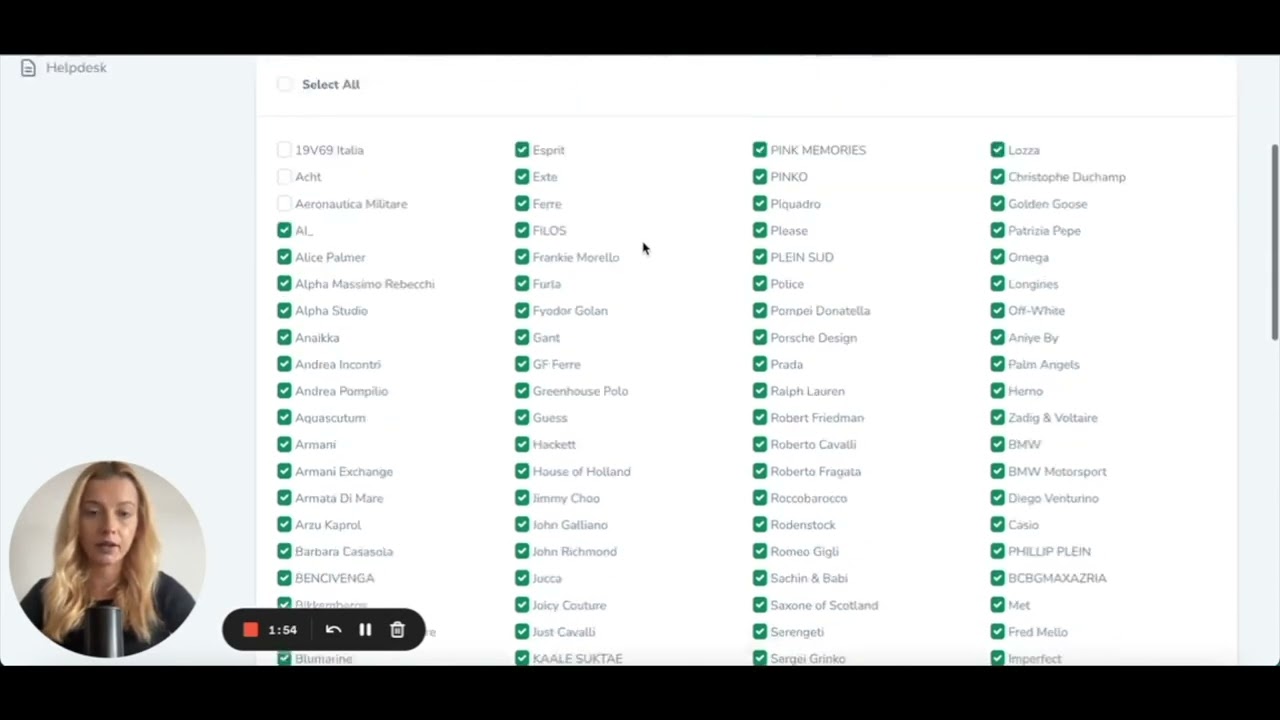Deselect Roberto Cavalli brand
1280x720 pixels.
pyautogui.click(x=760, y=444)
